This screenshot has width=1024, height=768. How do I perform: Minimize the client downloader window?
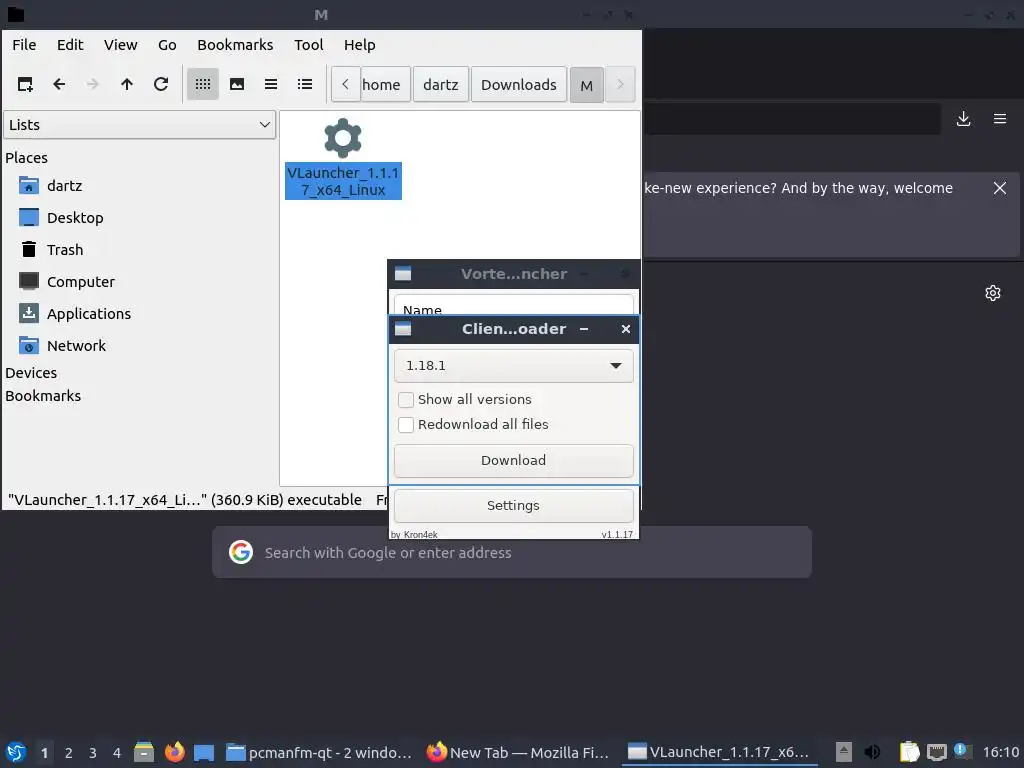(x=584, y=329)
